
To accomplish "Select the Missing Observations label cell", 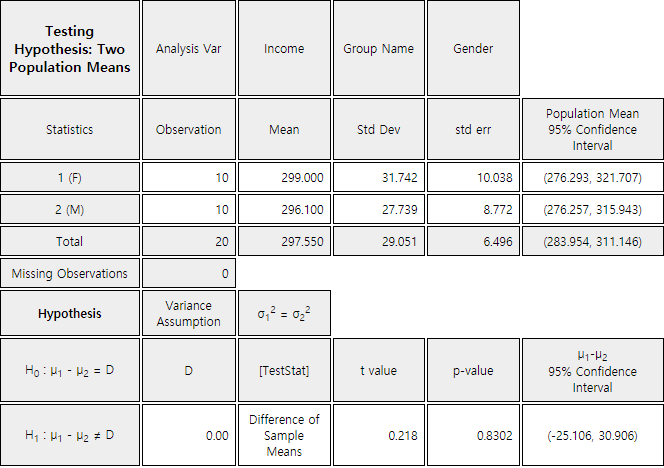I will click(70, 274).
